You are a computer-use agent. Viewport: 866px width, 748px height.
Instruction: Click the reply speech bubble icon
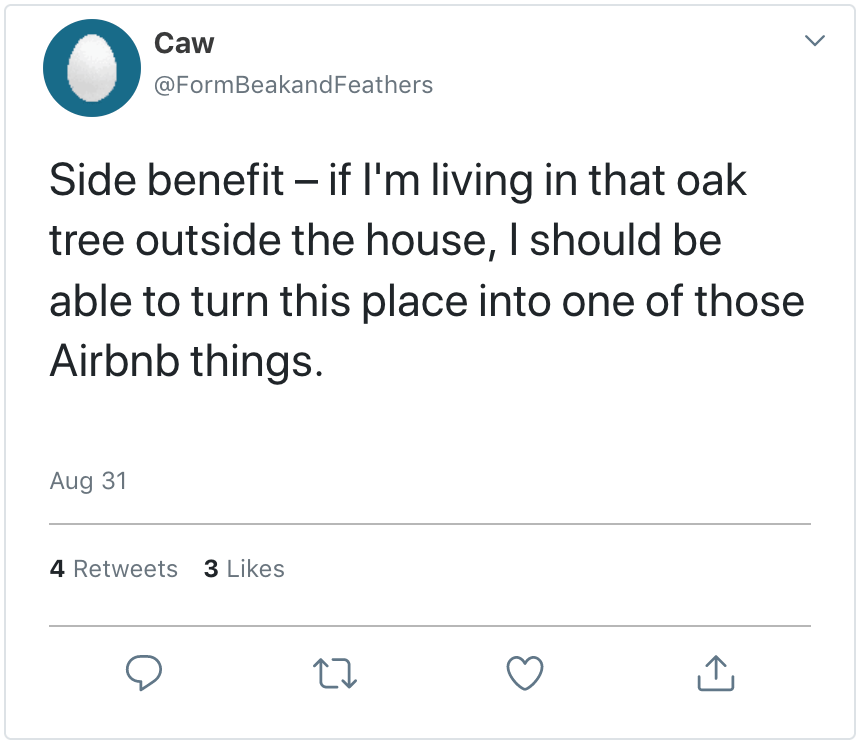pos(144,673)
